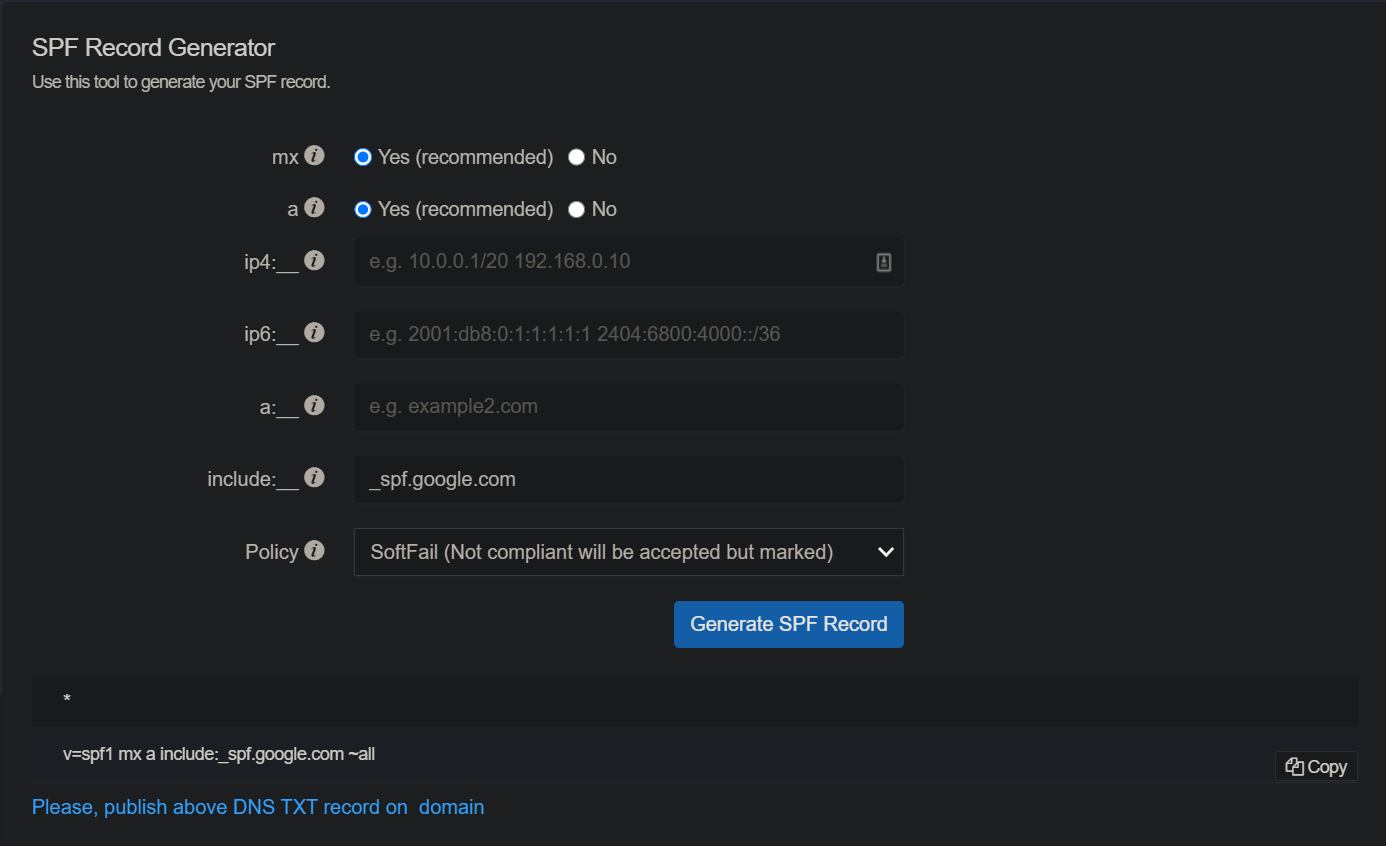Choose No for the mx option
The height and width of the screenshot is (846, 1386).
tap(576, 156)
